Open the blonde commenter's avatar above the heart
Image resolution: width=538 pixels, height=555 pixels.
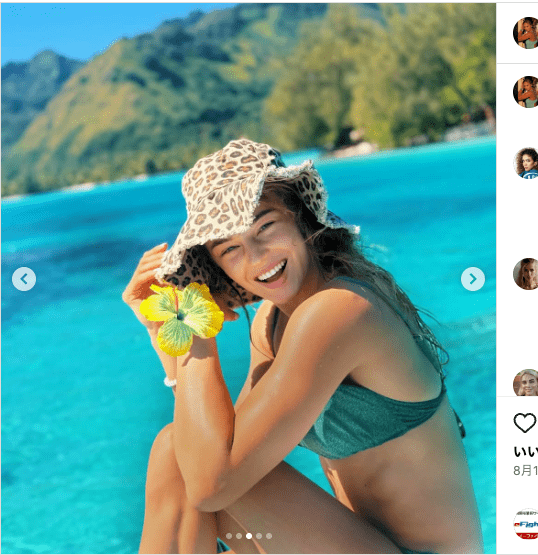(526, 383)
